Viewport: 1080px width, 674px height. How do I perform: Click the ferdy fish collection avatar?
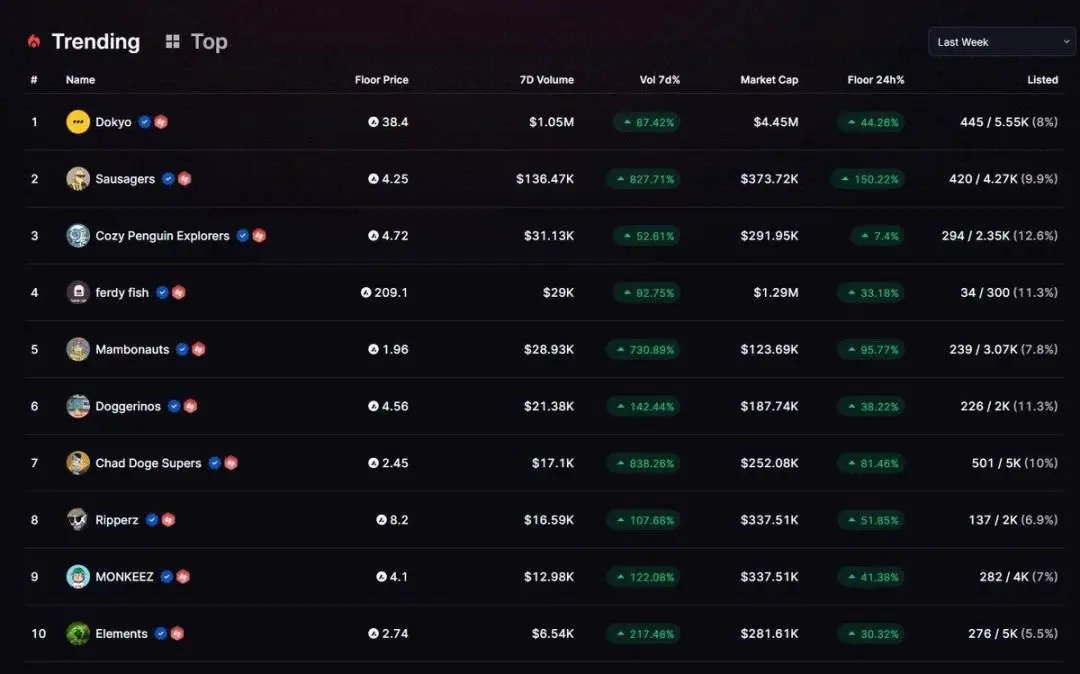[x=77, y=293]
